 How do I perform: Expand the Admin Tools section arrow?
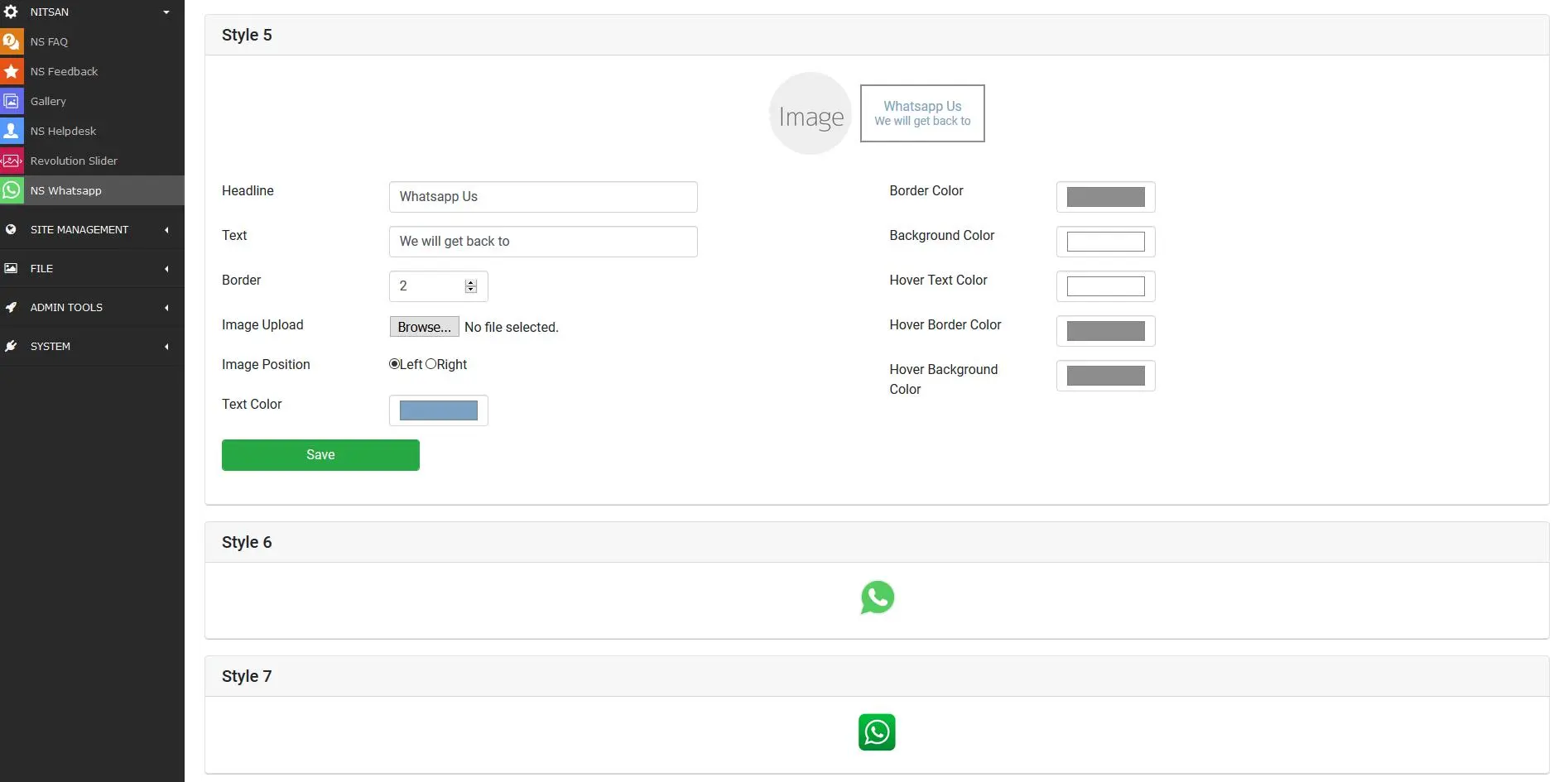pos(166,308)
